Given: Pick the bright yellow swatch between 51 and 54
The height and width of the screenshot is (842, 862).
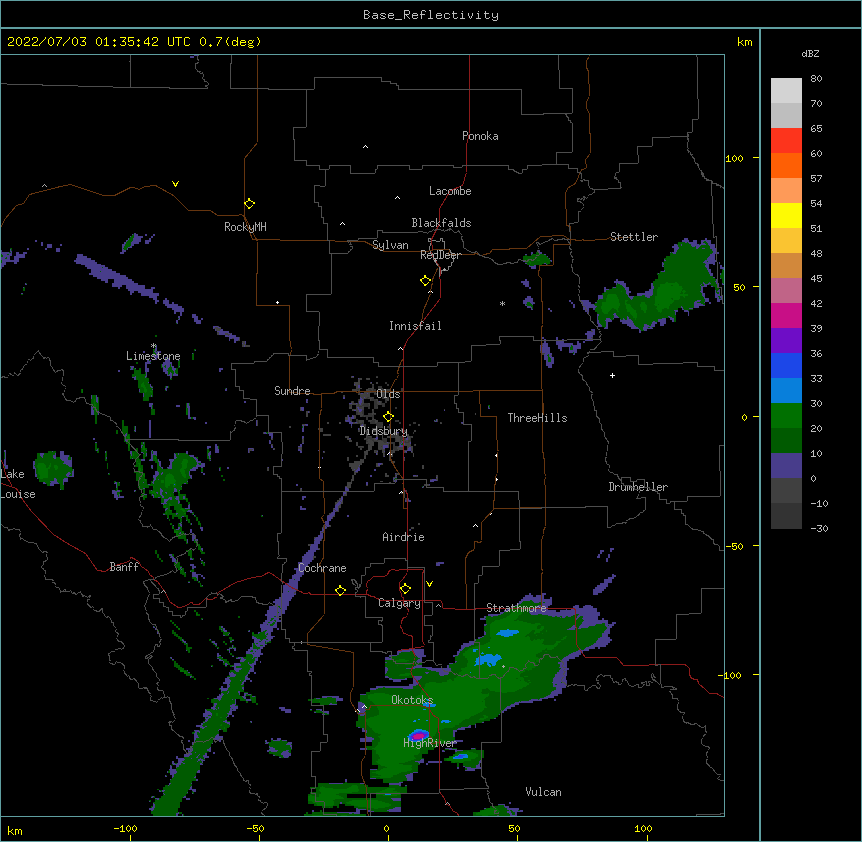Looking at the screenshot, I should point(786,216).
